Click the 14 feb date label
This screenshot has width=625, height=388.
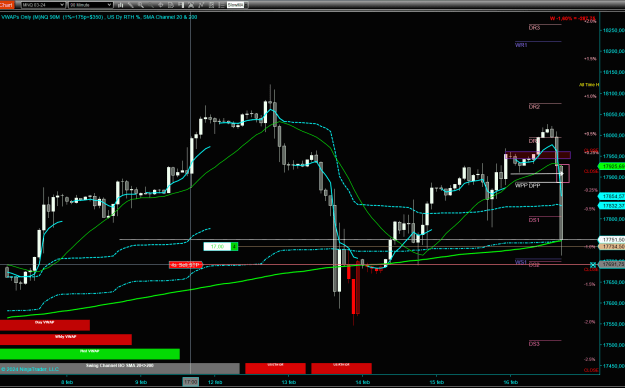click(x=363, y=382)
